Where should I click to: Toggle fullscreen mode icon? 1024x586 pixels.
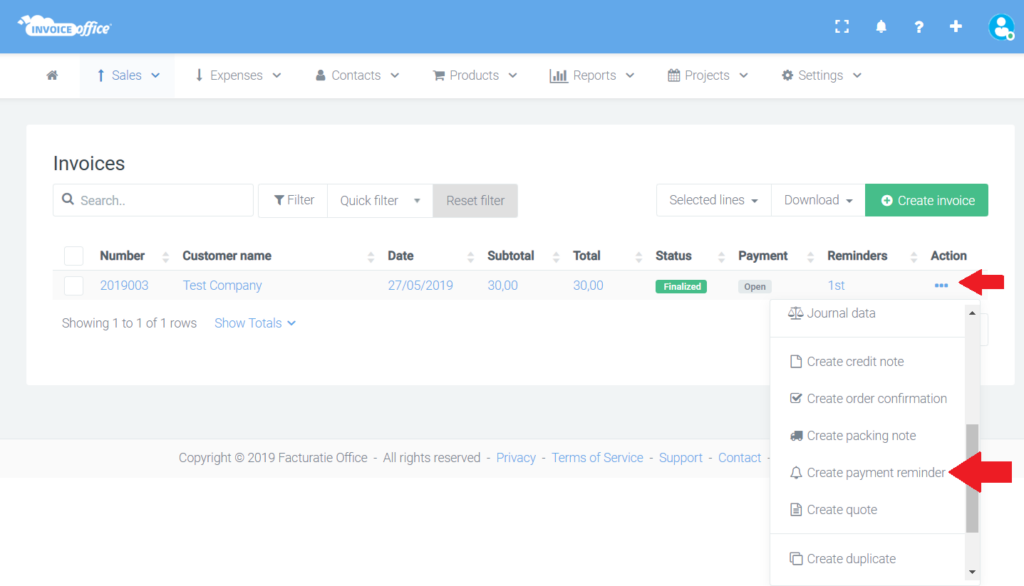(x=842, y=26)
